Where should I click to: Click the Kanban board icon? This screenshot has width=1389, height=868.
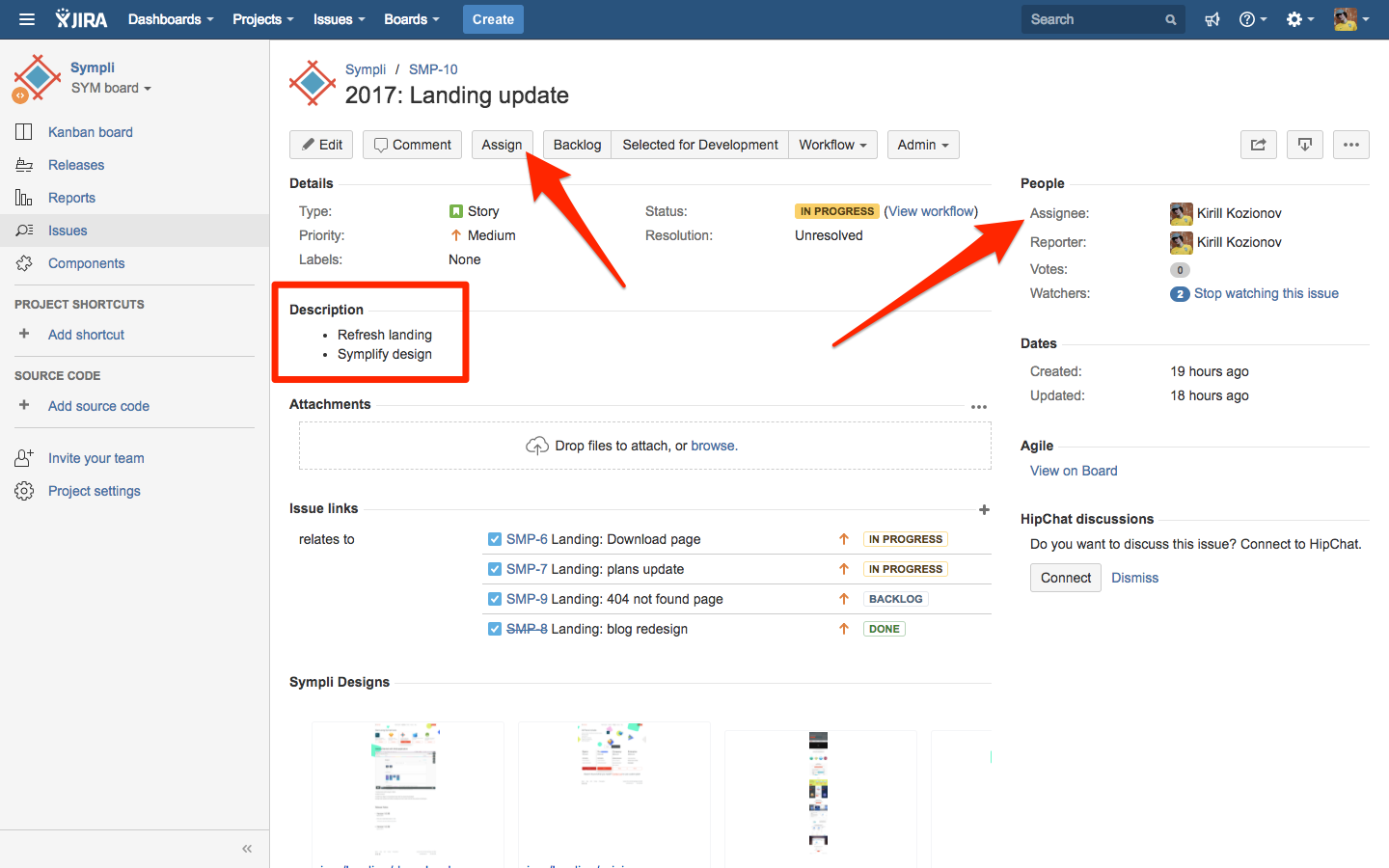point(24,132)
